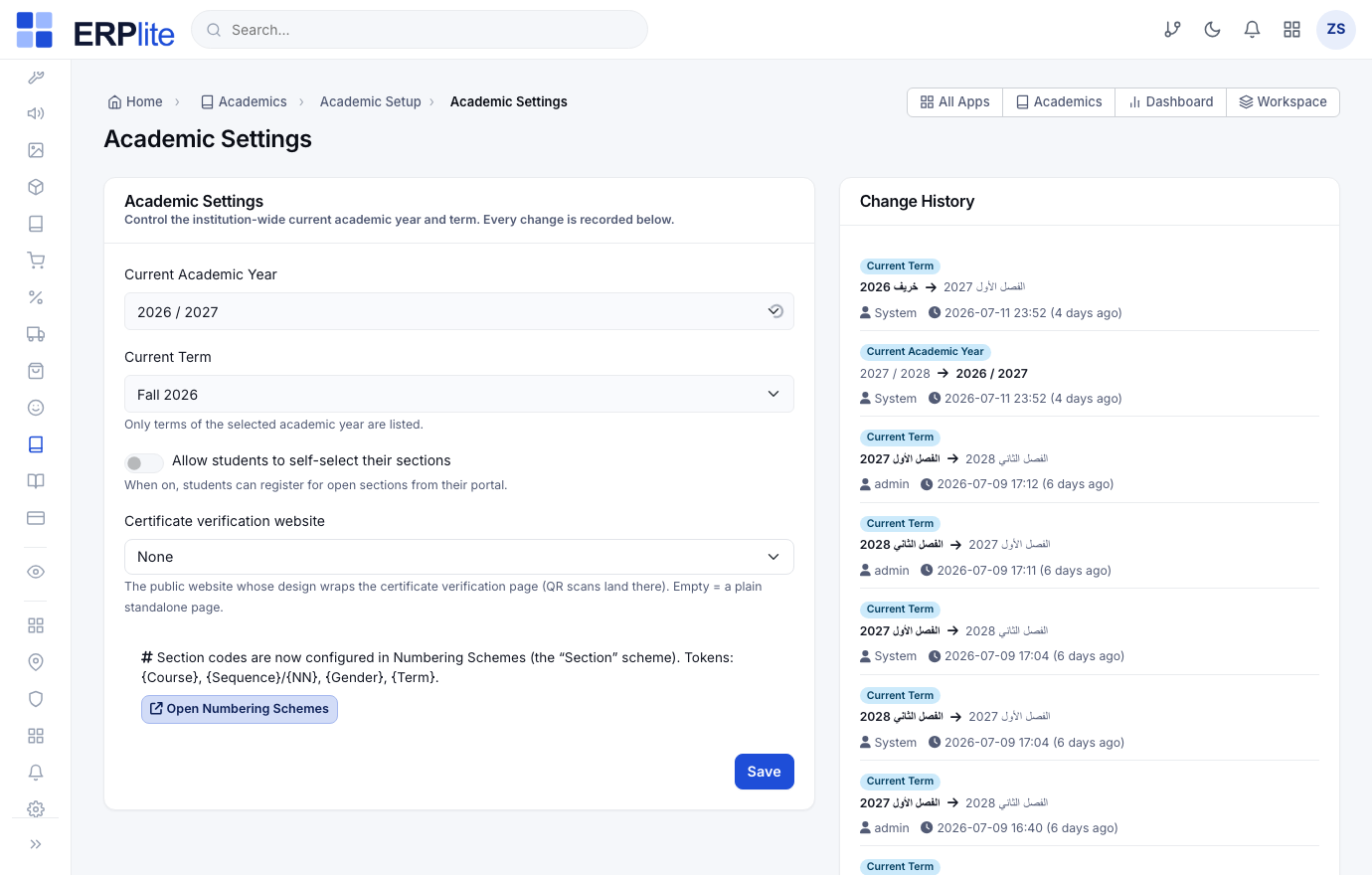
Task: Click the history icon in academic year field
Action: click(x=775, y=311)
